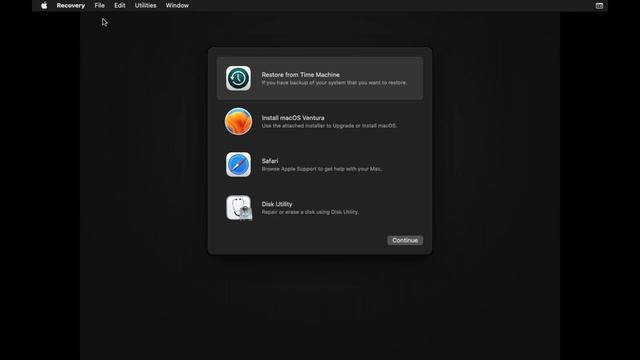Select 'Install macOS Ventura' title text
The height and width of the screenshot is (360, 640).
click(293, 118)
